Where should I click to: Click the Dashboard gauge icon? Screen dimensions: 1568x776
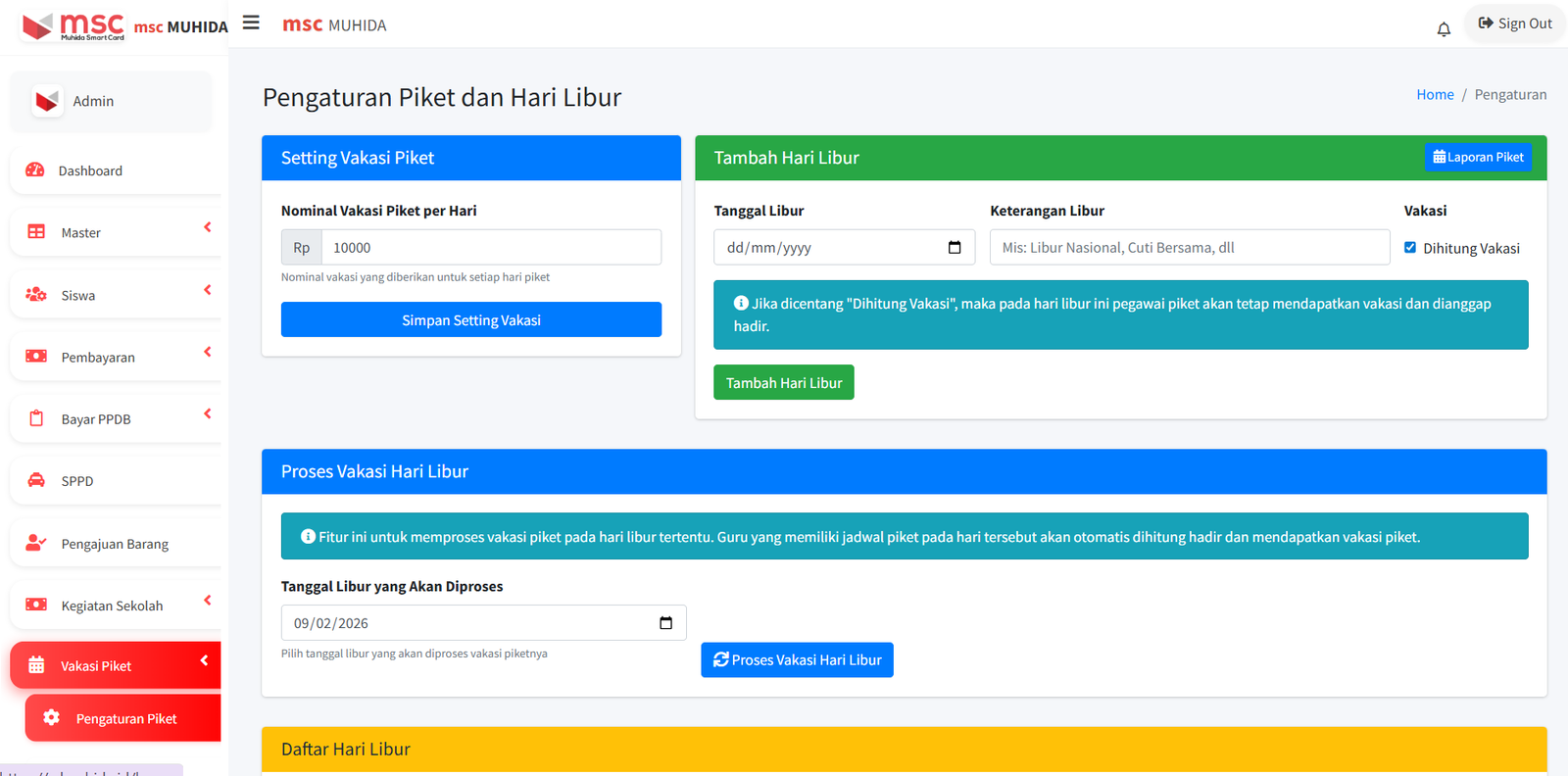[x=35, y=170]
